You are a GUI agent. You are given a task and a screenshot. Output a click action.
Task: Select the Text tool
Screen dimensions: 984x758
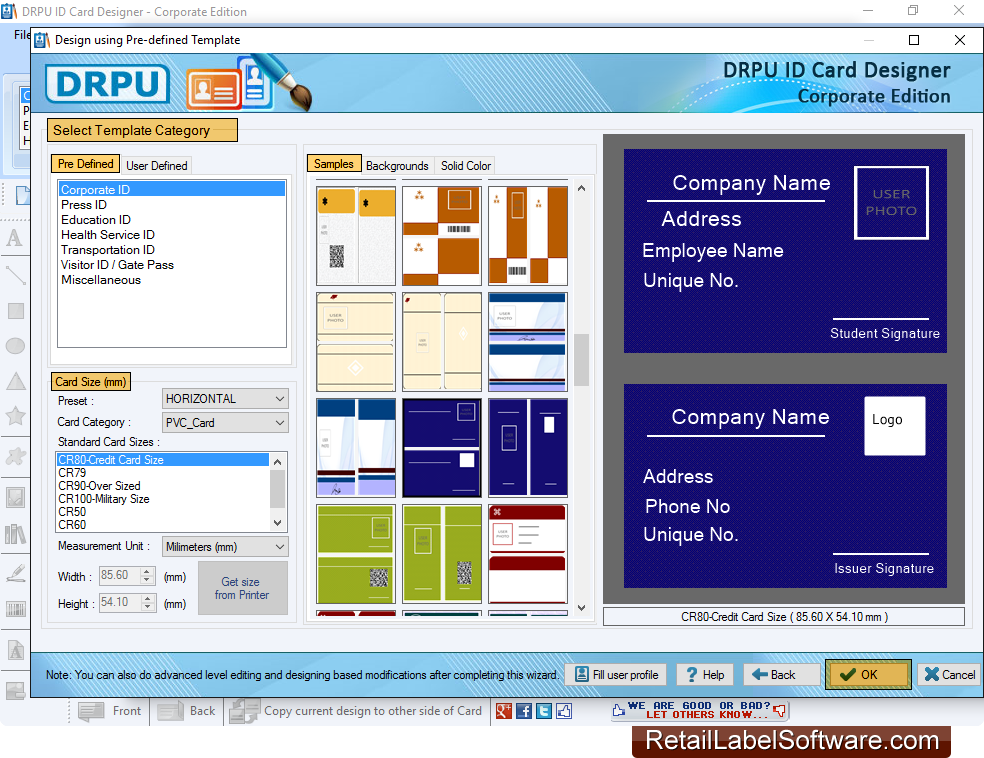[15, 238]
